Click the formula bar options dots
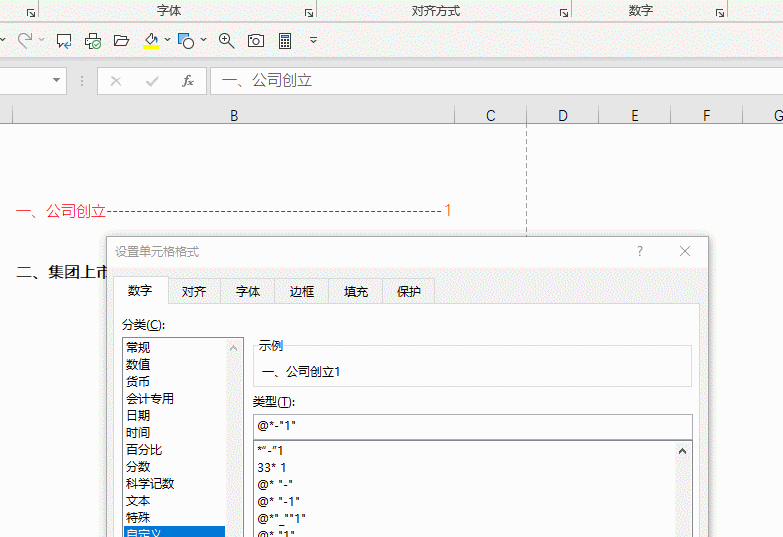This screenshot has width=783, height=537. click(x=82, y=81)
